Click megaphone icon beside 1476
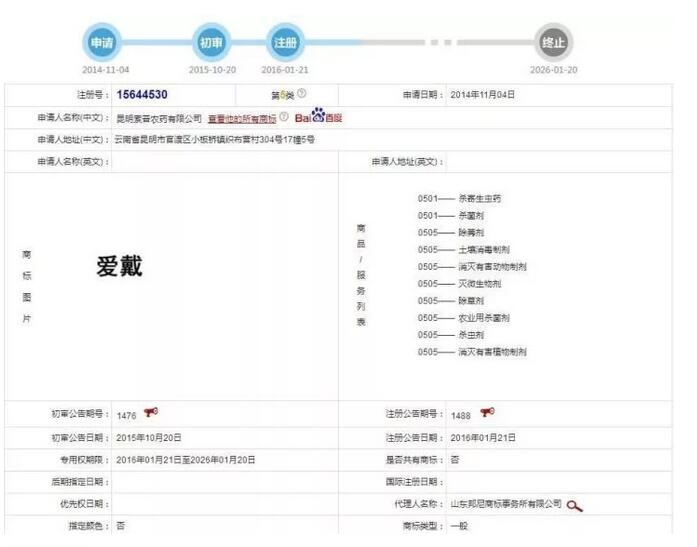This screenshot has height=547, width=697. tap(151, 412)
